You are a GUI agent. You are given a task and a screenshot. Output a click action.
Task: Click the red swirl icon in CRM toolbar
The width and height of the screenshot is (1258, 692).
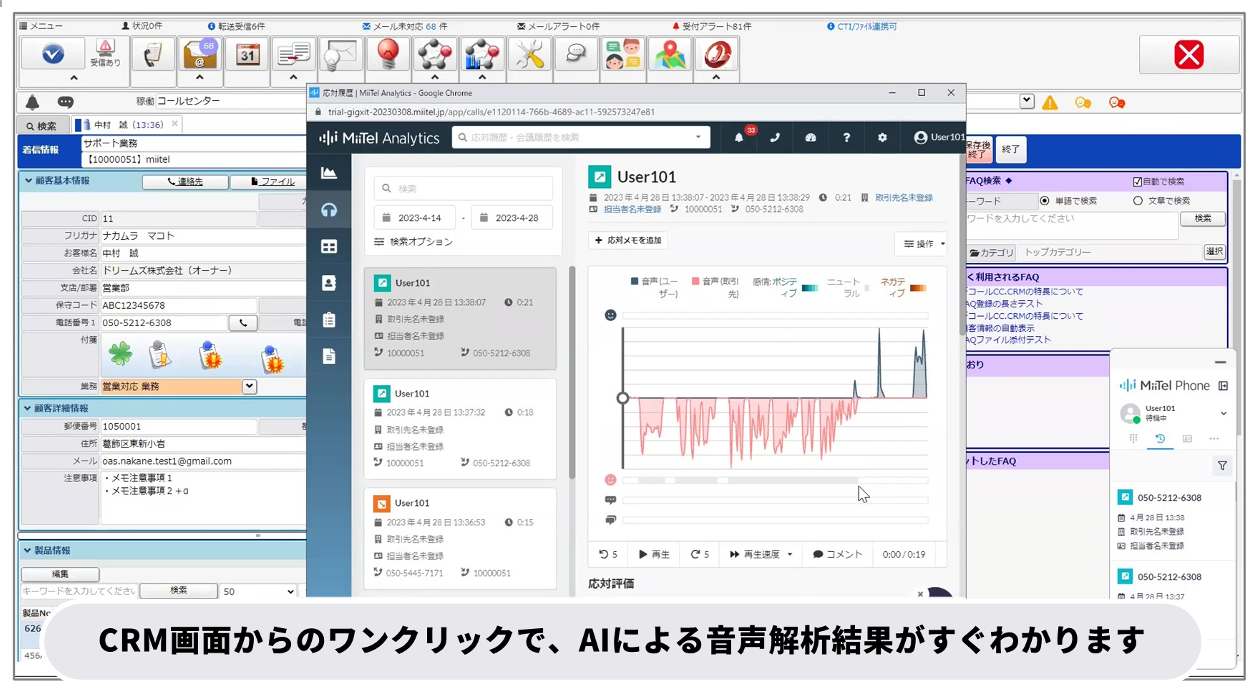click(717, 54)
